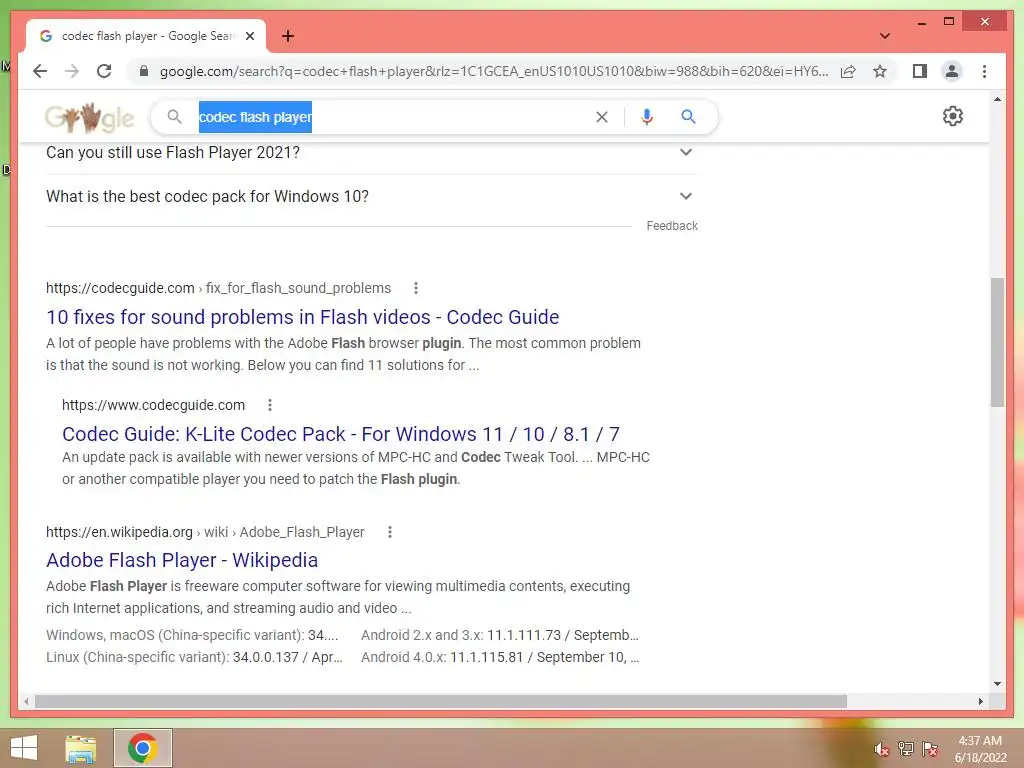Click the browser forward arrow
This screenshot has width=1024, height=768.
click(x=72, y=71)
